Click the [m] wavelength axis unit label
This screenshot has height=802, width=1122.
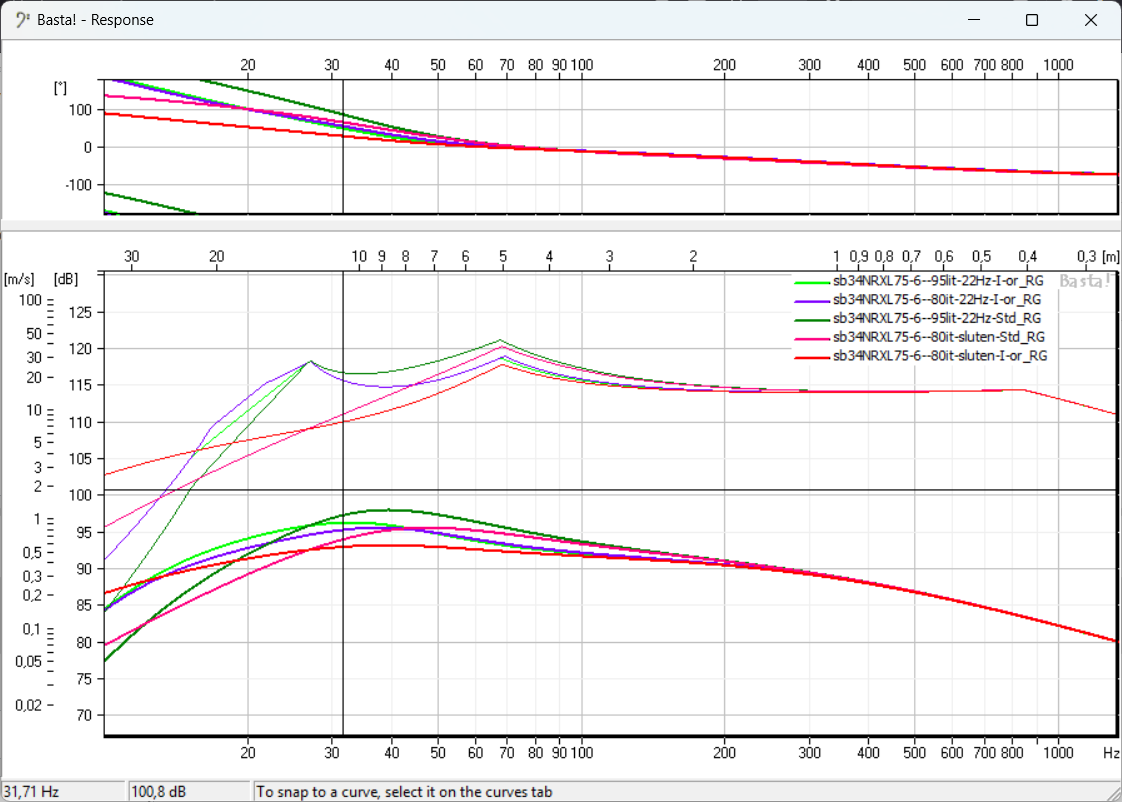coord(1111,256)
